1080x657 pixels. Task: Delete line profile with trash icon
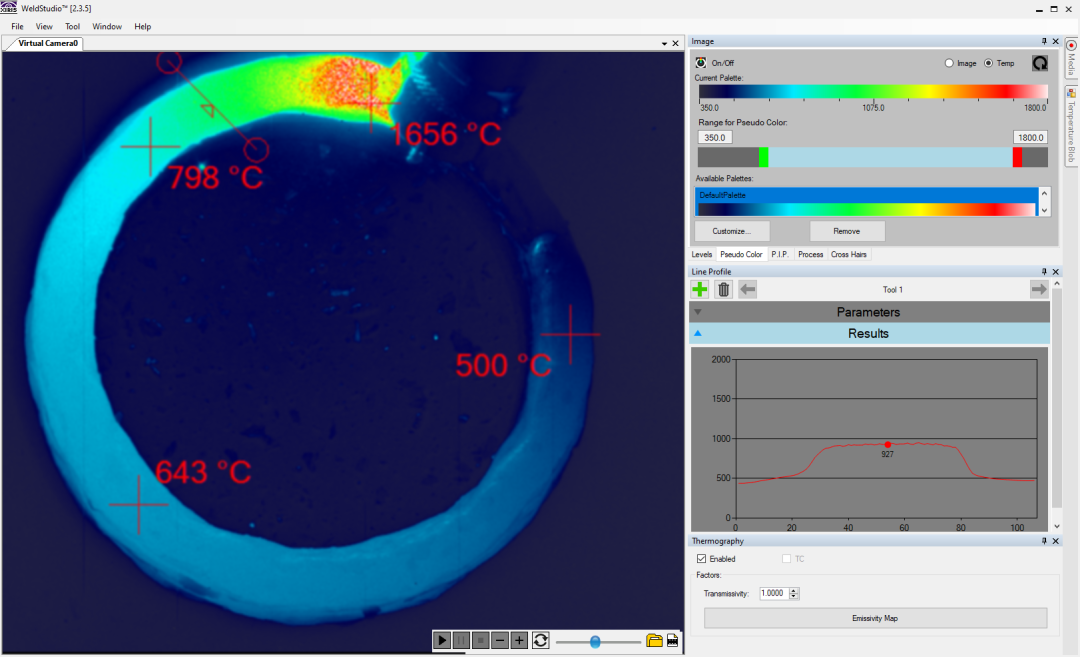pos(723,290)
